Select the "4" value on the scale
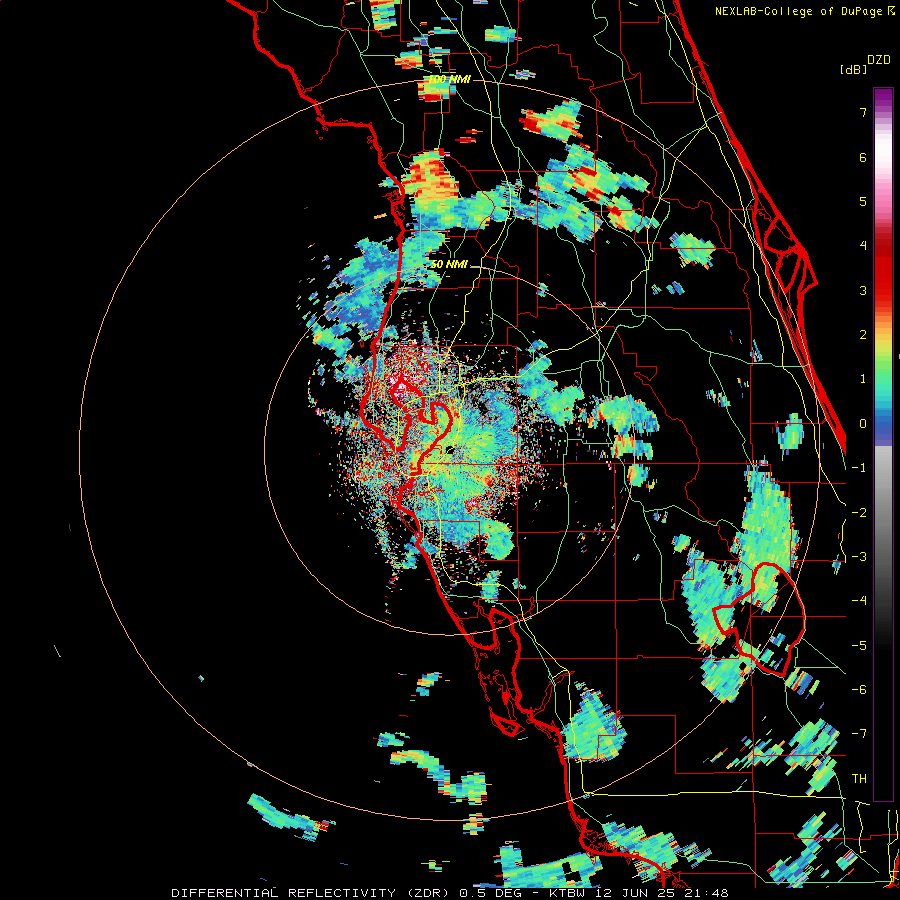900x900 pixels. pos(863,246)
